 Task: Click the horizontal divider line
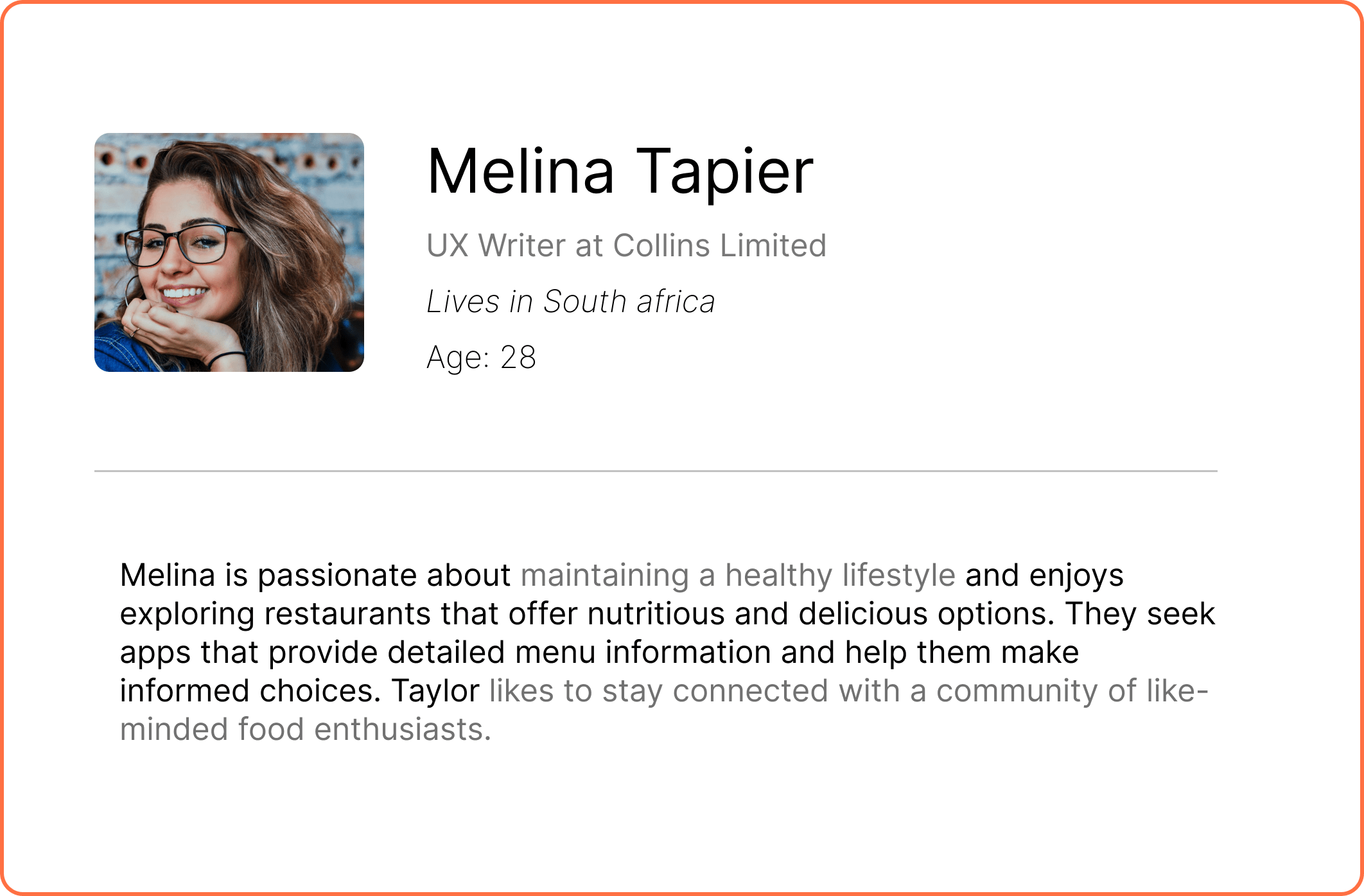656,471
